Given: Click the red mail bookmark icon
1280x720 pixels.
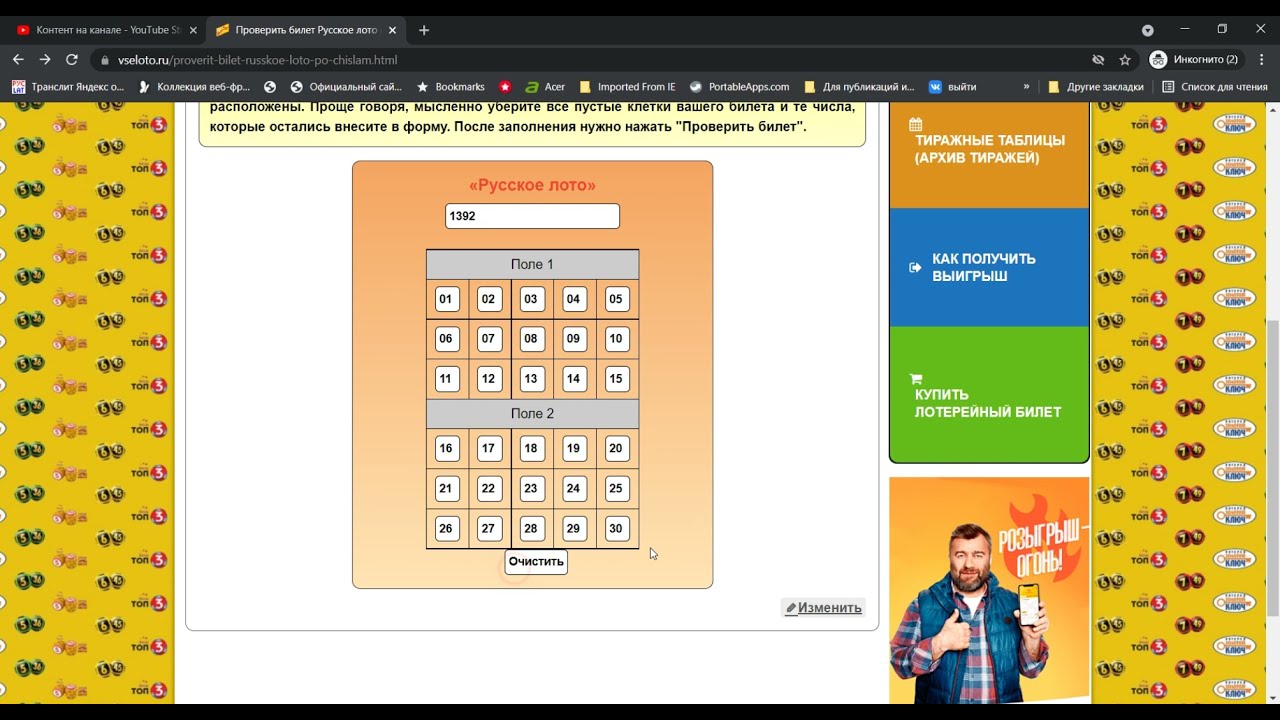Looking at the screenshot, I should click(x=505, y=87).
